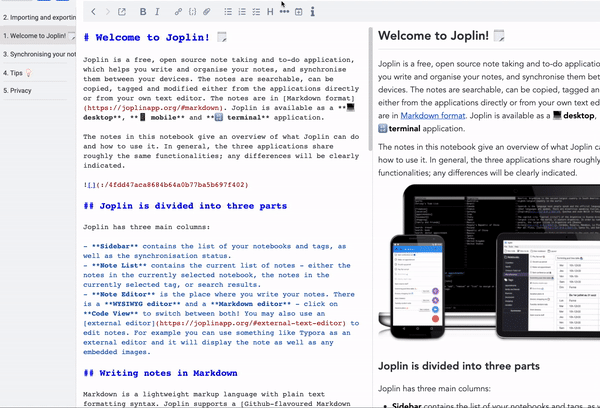Attach a file using the paperclip icon
600x408 pixels.
[207, 12]
